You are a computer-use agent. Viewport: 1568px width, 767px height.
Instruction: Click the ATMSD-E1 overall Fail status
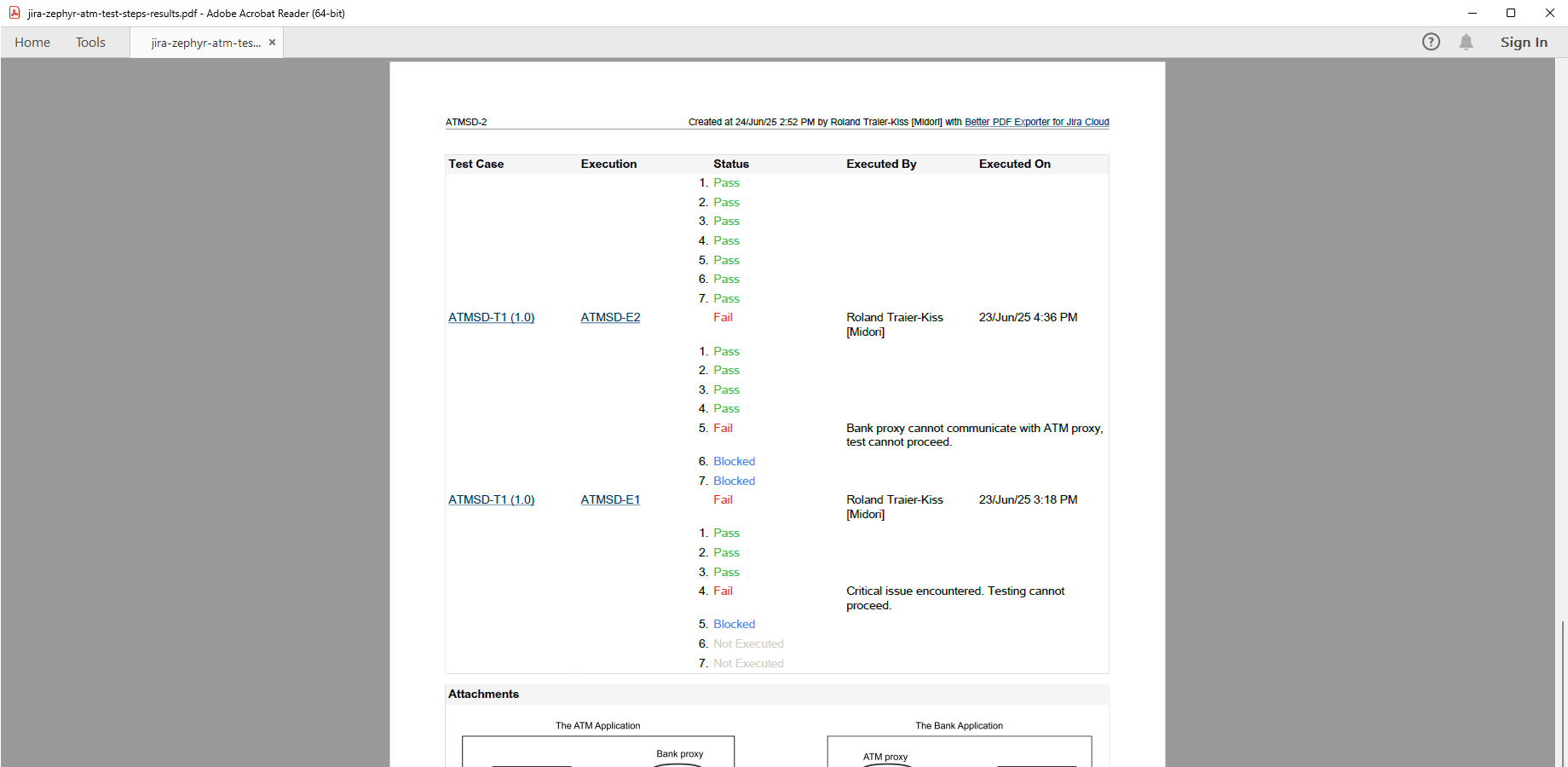click(723, 499)
